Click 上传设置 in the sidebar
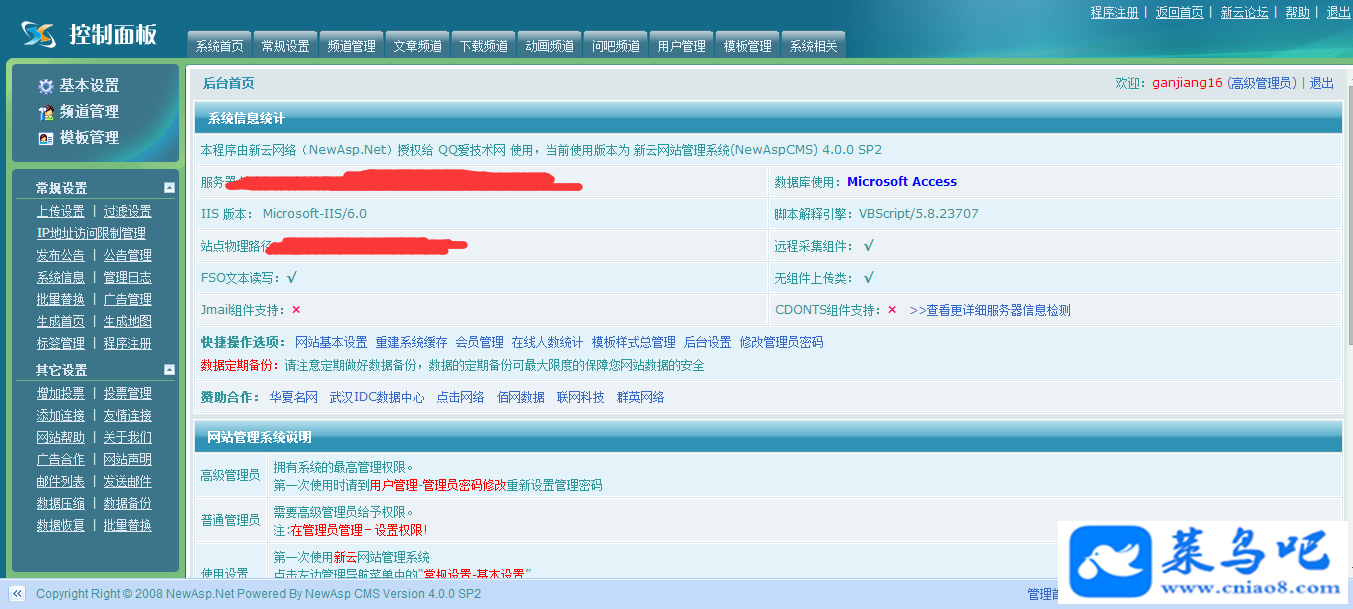Image resolution: width=1353 pixels, height=609 pixels. click(61, 211)
